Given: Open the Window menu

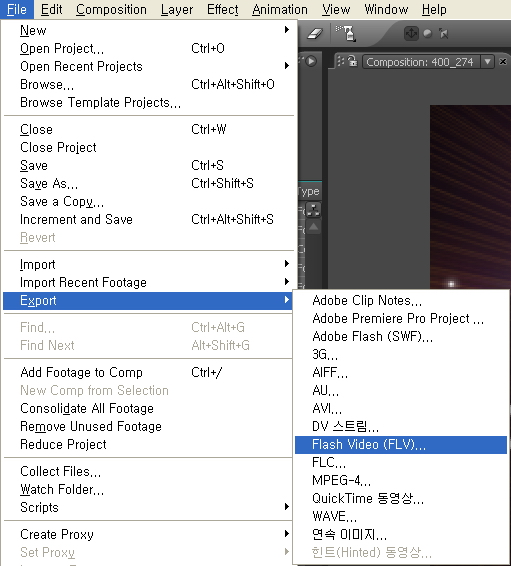Looking at the screenshot, I should (386, 9).
